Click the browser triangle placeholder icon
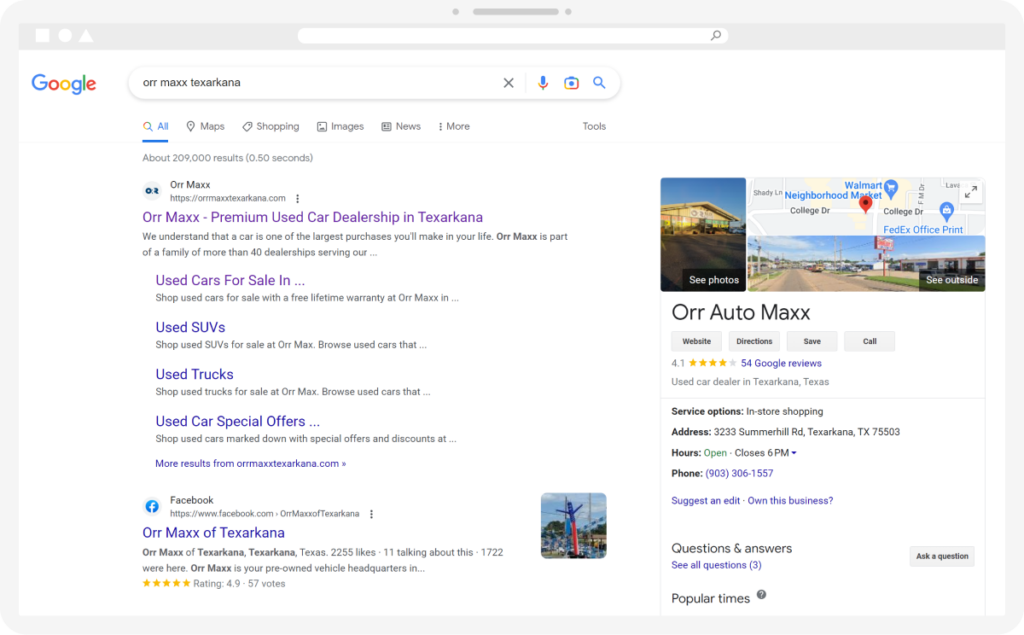The image size is (1024, 635). coord(86,35)
